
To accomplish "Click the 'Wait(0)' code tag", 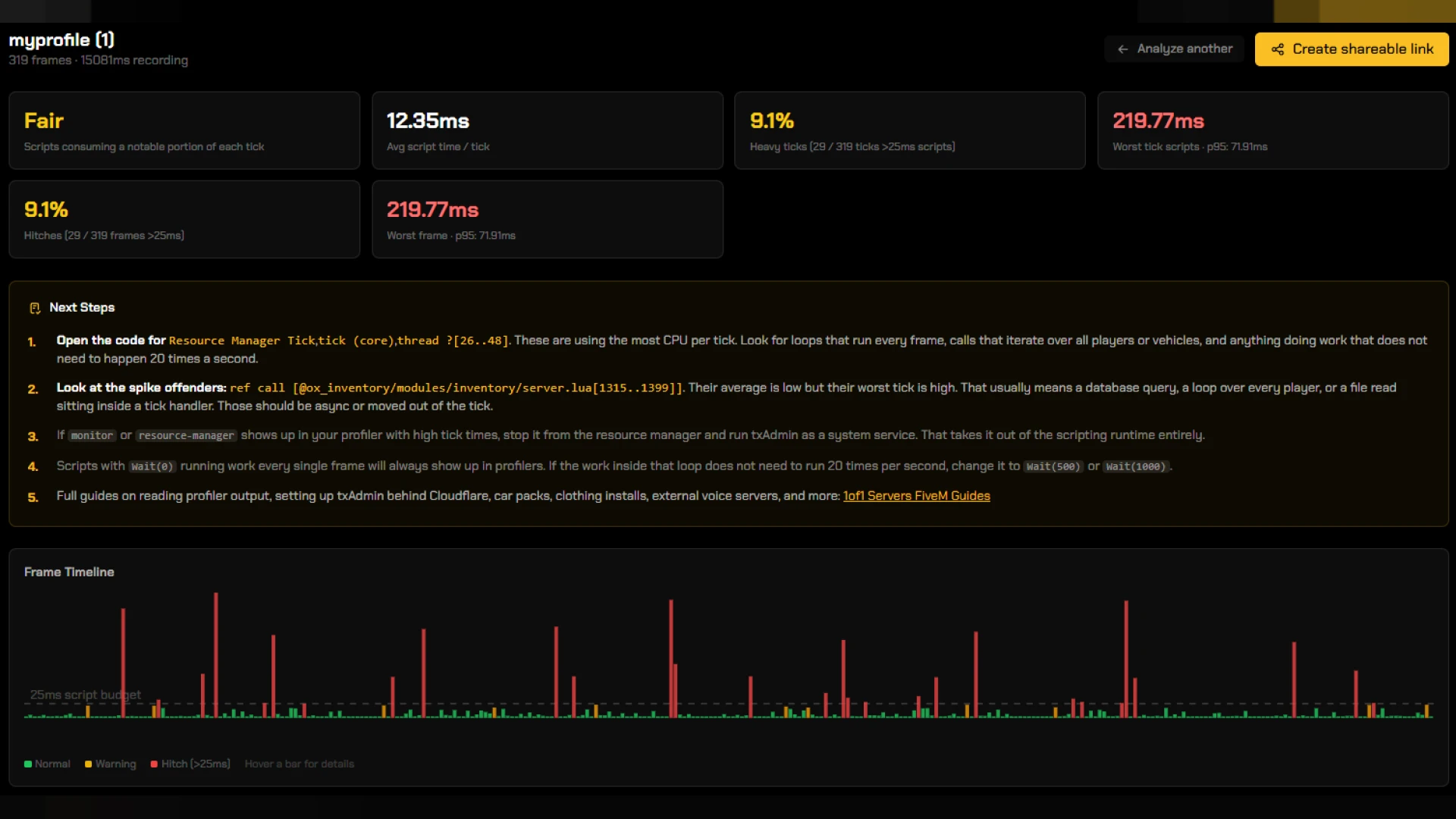I will 152,466.
